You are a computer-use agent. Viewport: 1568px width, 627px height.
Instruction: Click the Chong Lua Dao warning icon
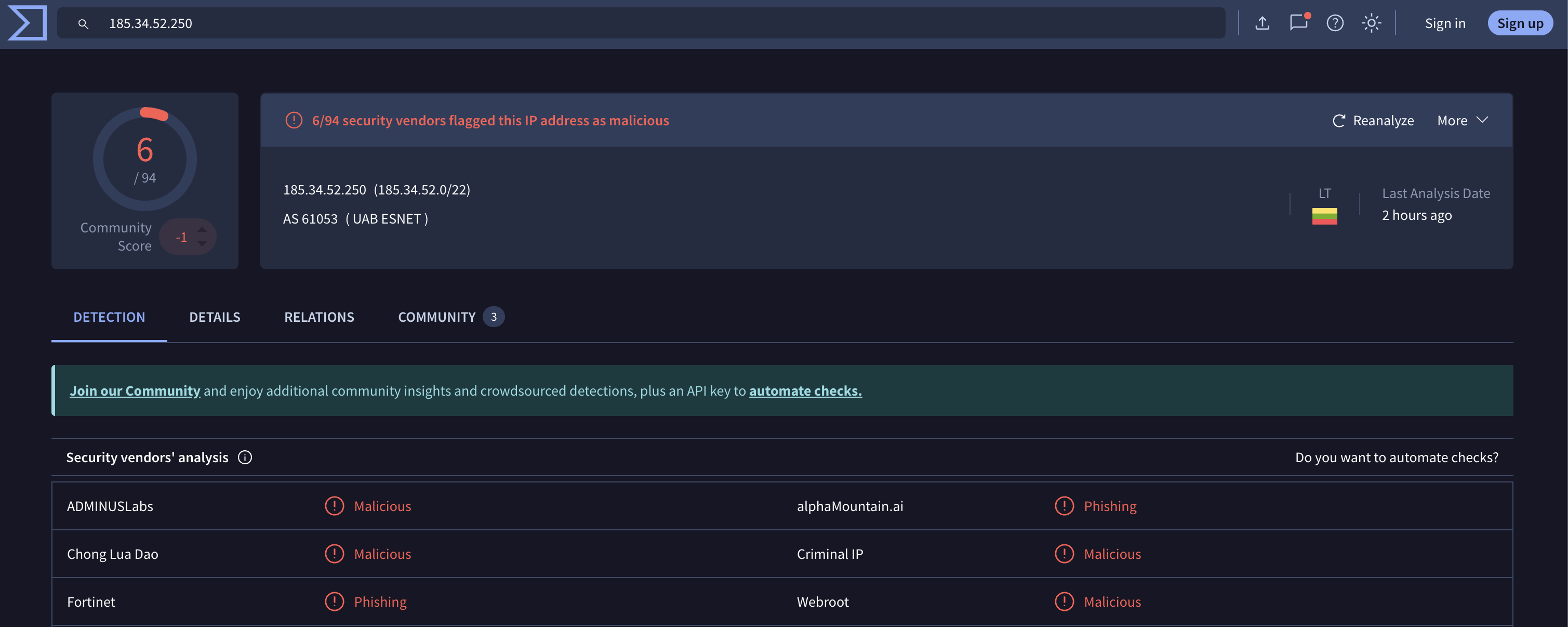[334, 554]
